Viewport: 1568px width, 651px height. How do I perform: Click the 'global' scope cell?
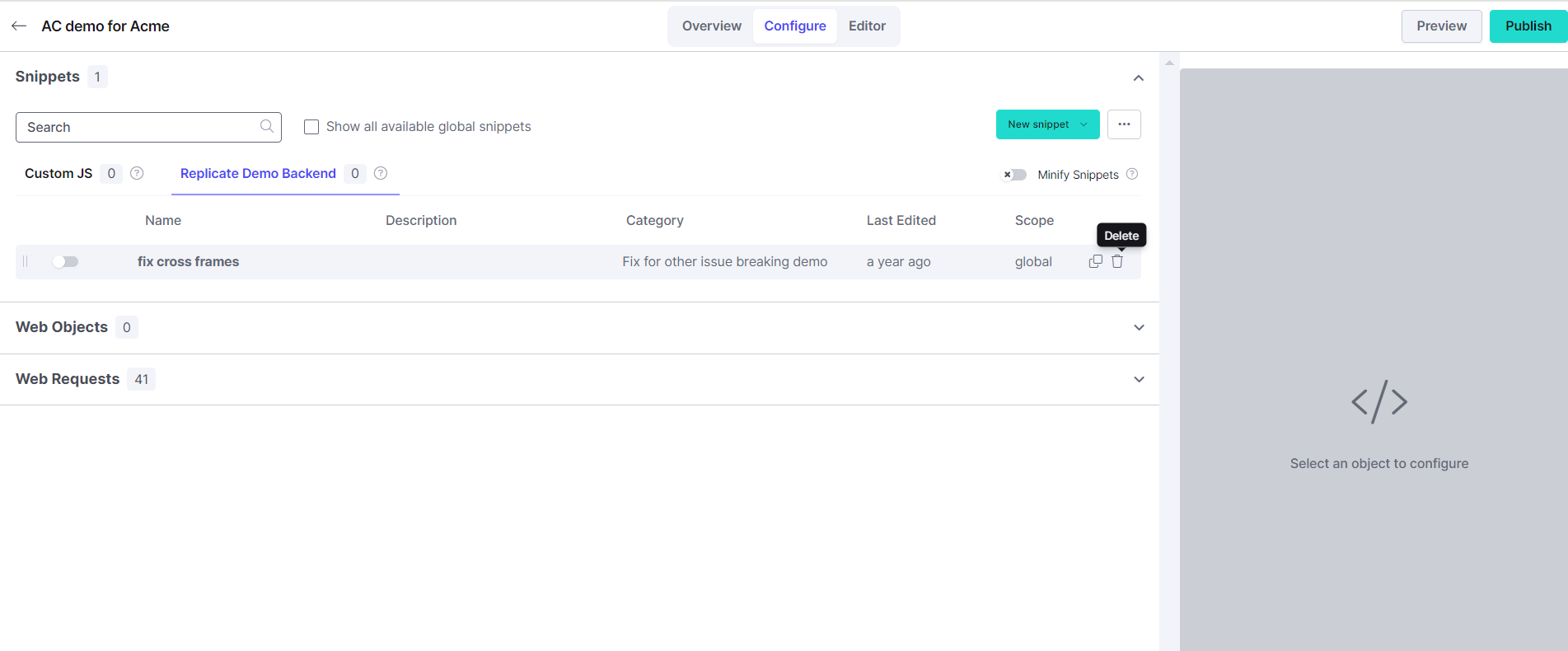click(1033, 261)
